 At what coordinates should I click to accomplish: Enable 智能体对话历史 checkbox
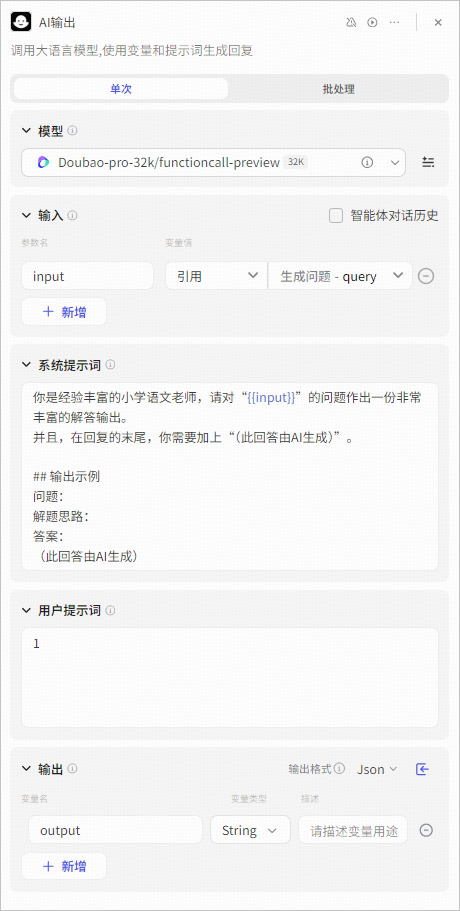point(336,216)
